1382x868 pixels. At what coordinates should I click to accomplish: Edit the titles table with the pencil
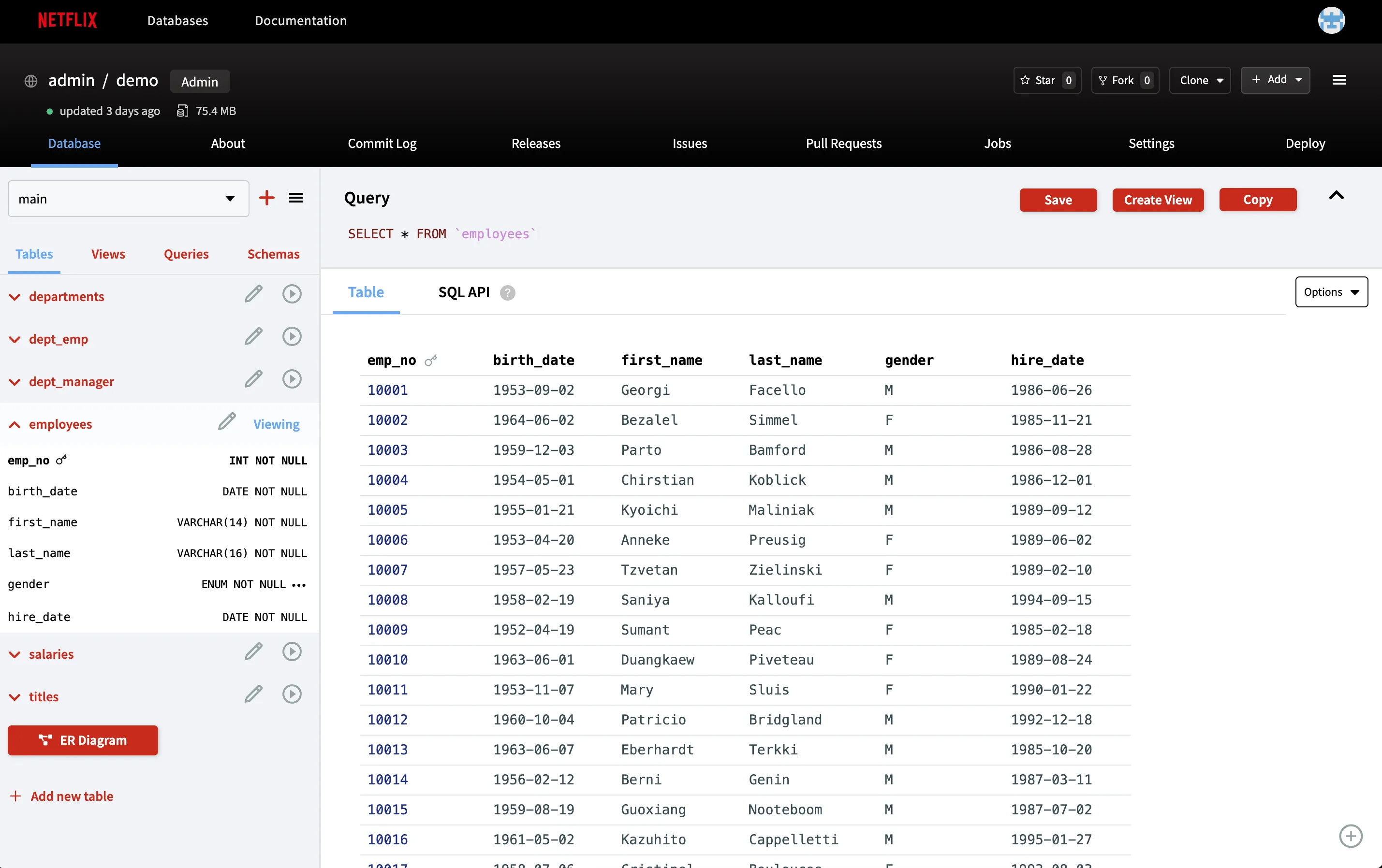(x=253, y=694)
